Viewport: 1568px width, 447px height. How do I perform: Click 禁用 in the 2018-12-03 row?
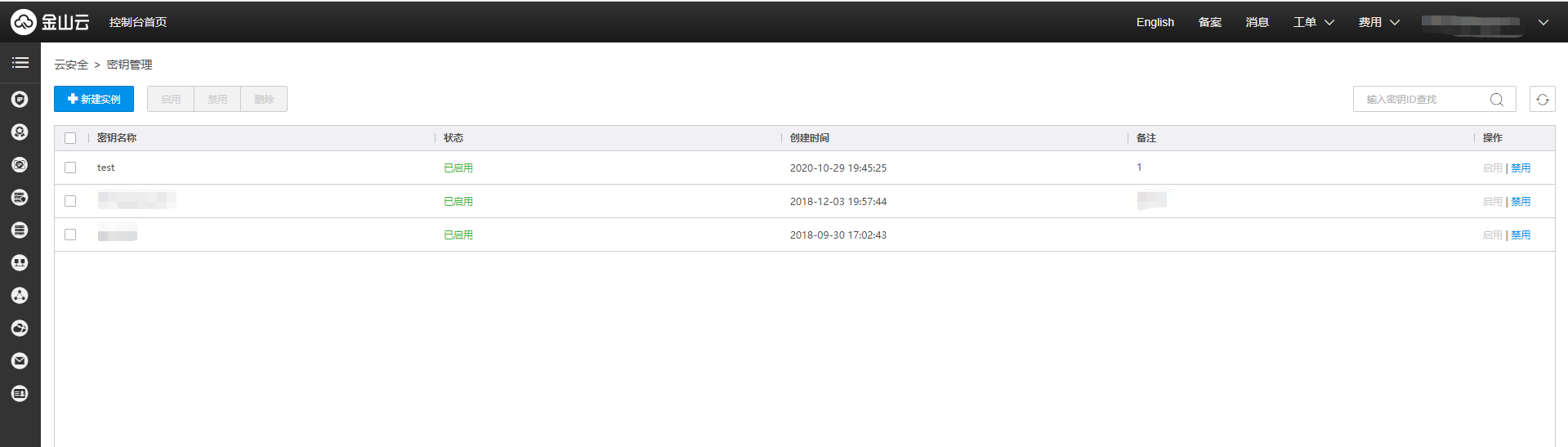coord(1521,201)
